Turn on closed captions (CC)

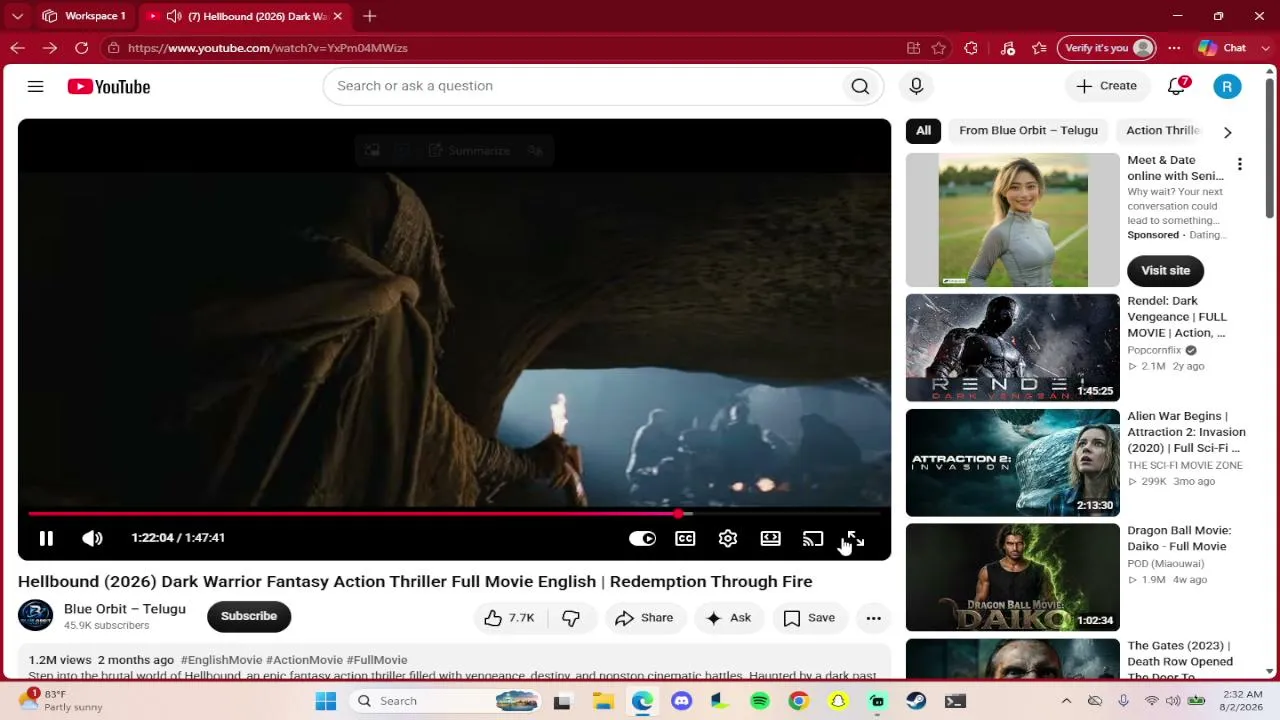(685, 539)
